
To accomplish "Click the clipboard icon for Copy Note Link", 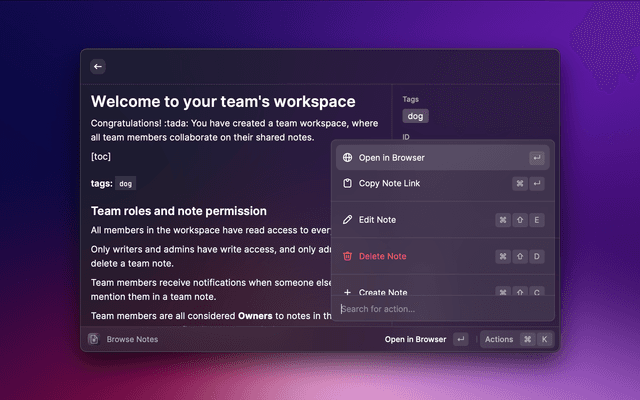I will click(x=347, y=184).
